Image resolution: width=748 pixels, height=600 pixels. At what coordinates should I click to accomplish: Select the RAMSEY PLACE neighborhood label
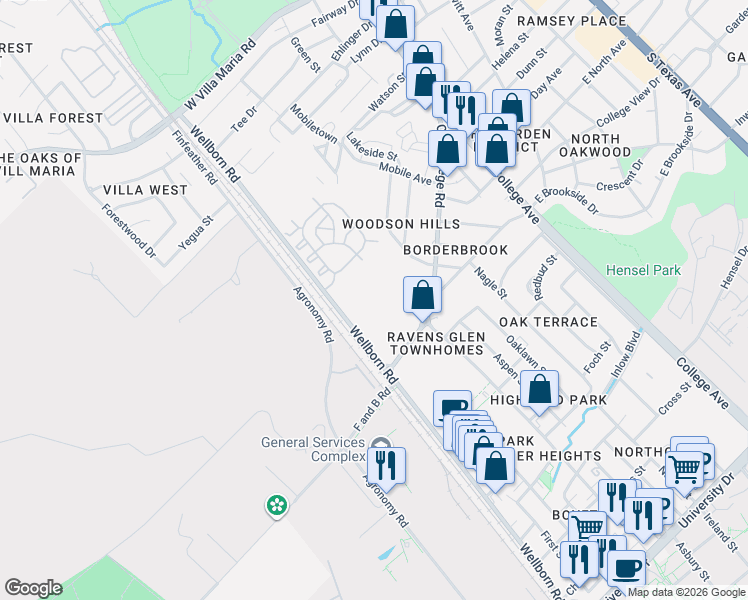pos(571,21)
